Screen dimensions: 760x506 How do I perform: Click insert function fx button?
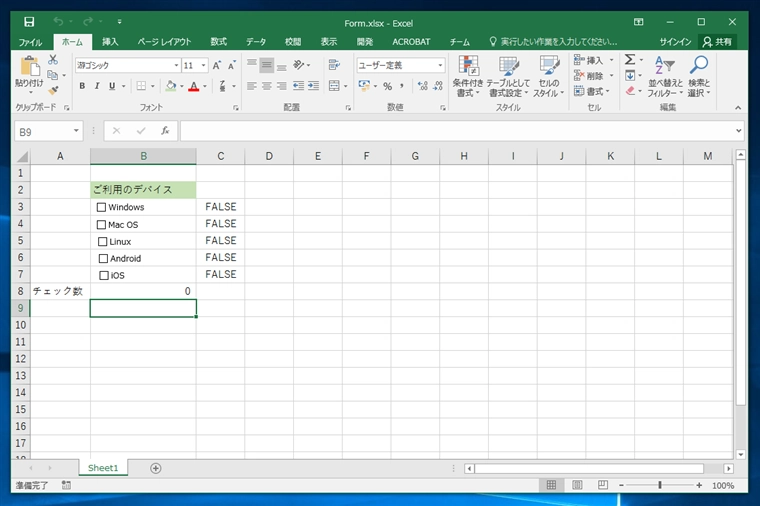(x=165, y=131)
